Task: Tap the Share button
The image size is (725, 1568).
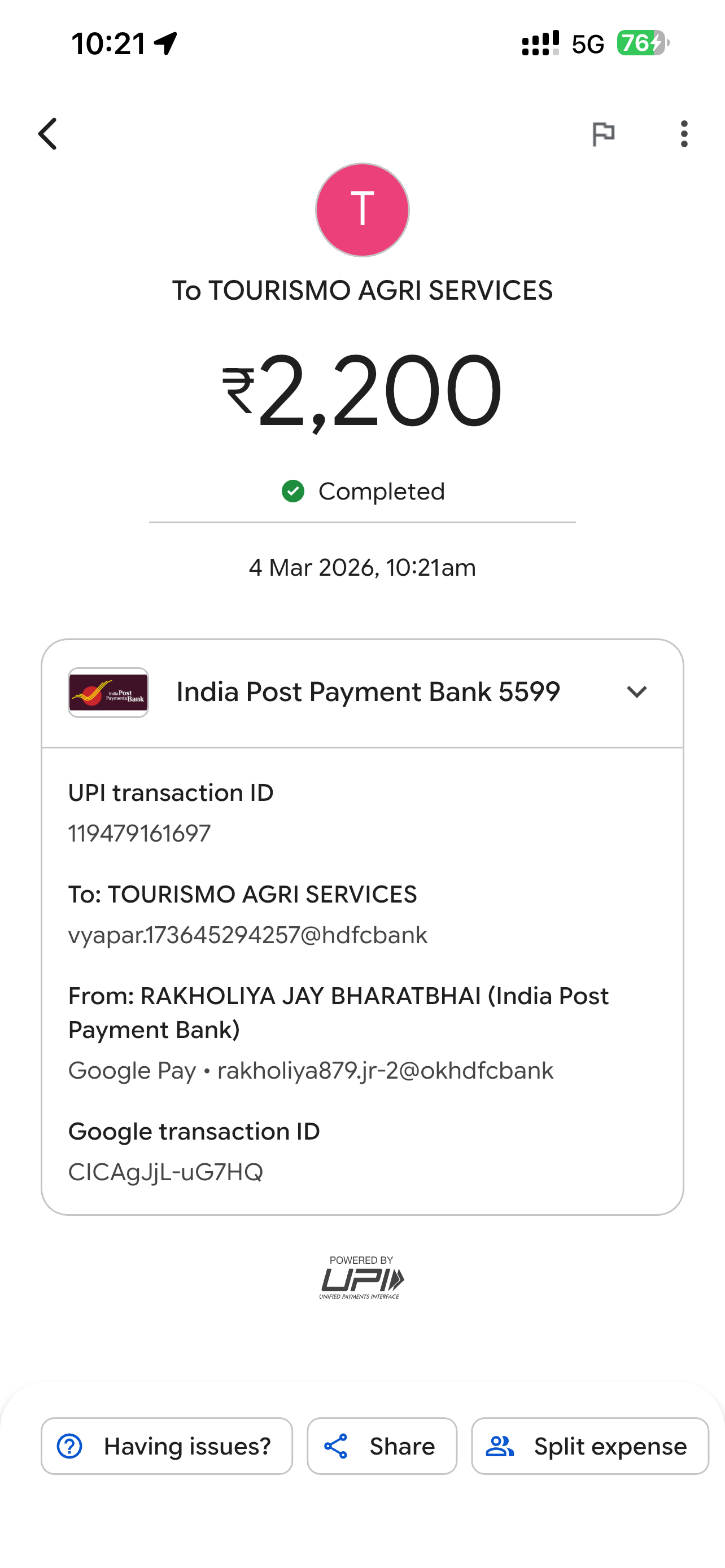Action: (x=382, y=1446)
